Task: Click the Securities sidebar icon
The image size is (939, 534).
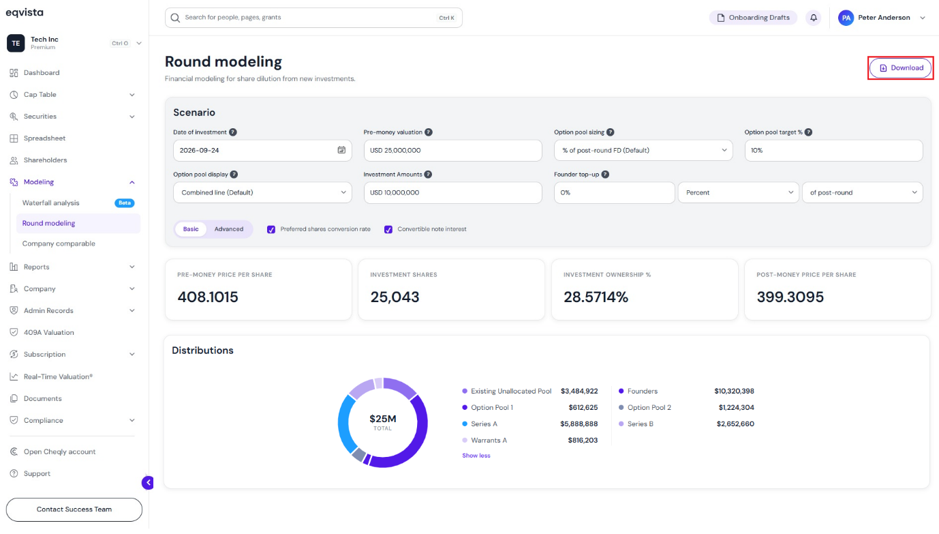Action: click(14, 116)
